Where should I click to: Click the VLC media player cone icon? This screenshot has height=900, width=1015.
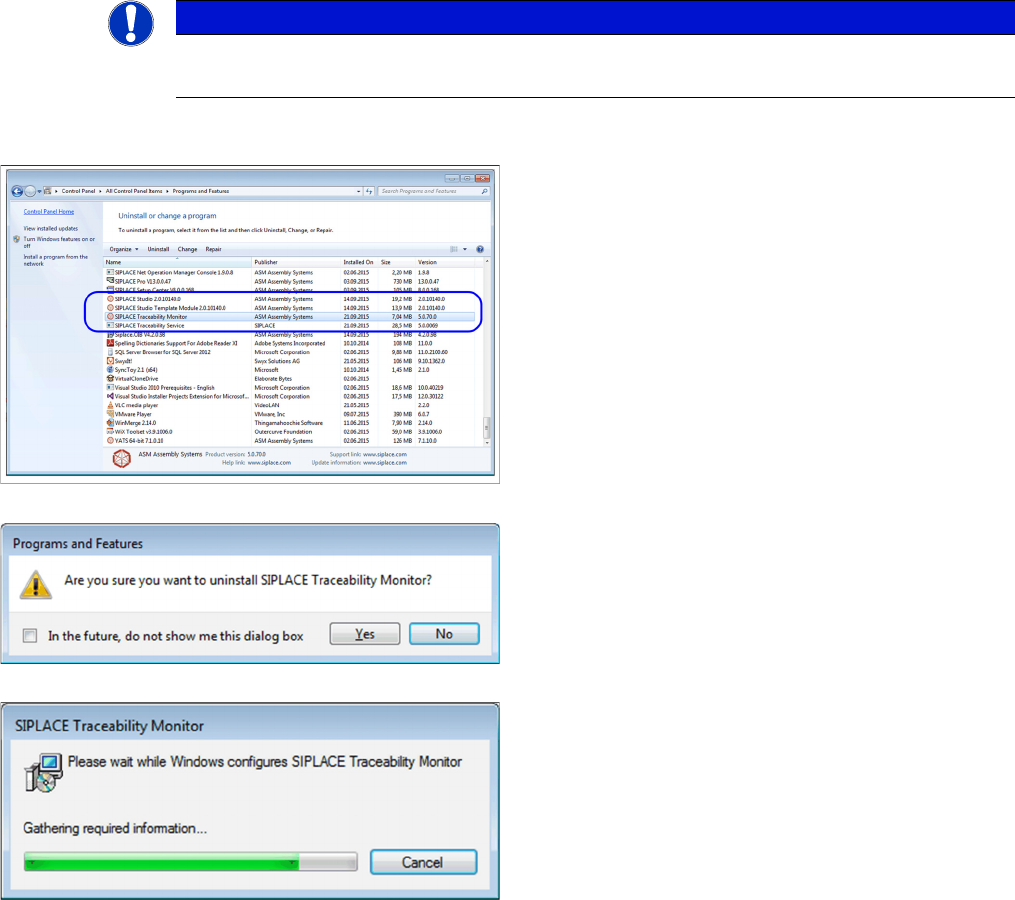point(110,405)
